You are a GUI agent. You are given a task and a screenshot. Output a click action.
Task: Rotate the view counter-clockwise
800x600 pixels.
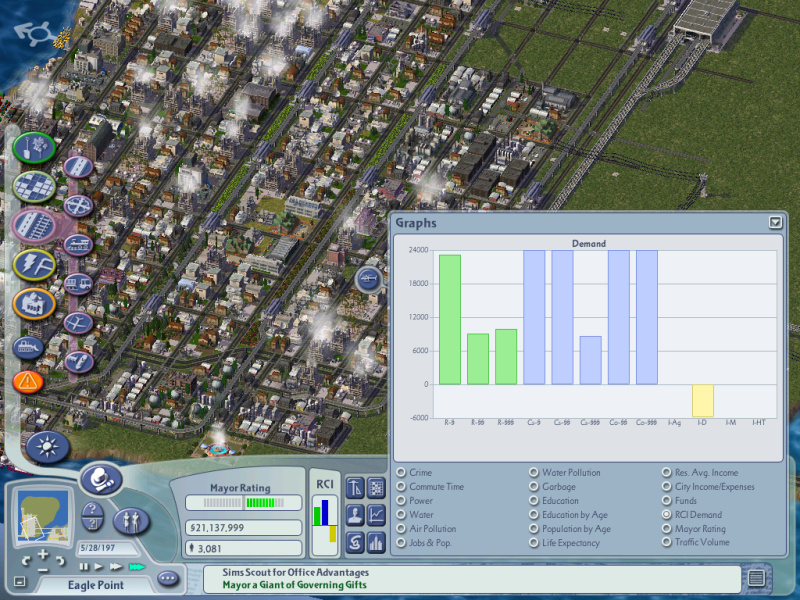click(27, 561)
